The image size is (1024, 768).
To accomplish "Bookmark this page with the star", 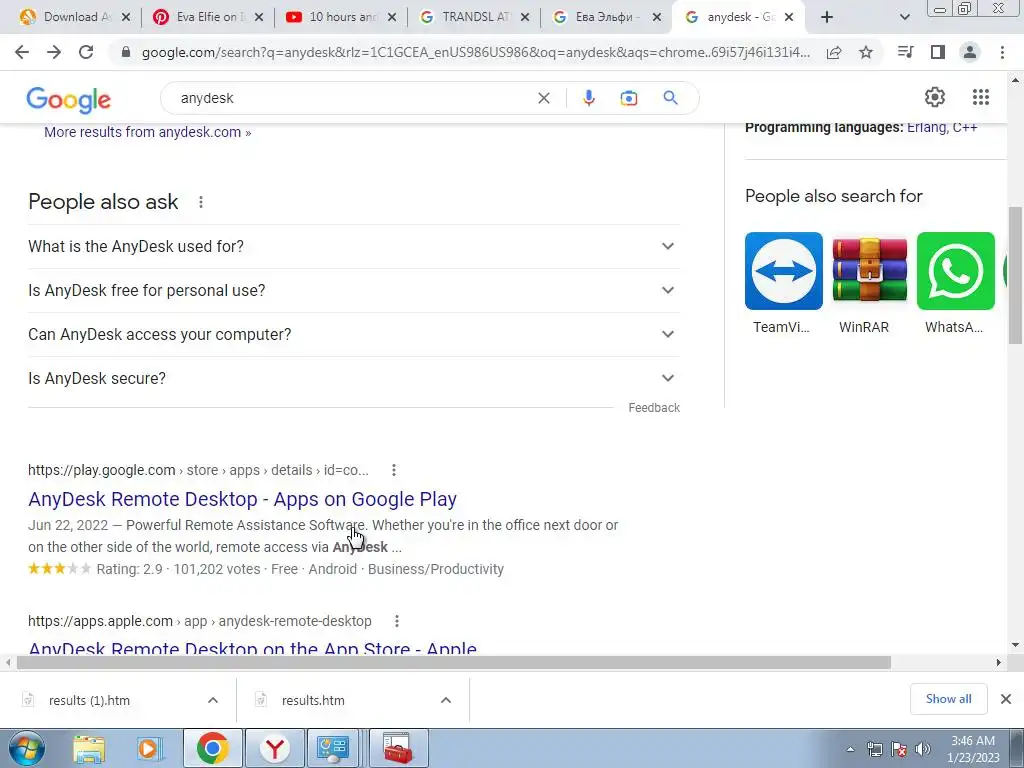I will coord(866,52).
